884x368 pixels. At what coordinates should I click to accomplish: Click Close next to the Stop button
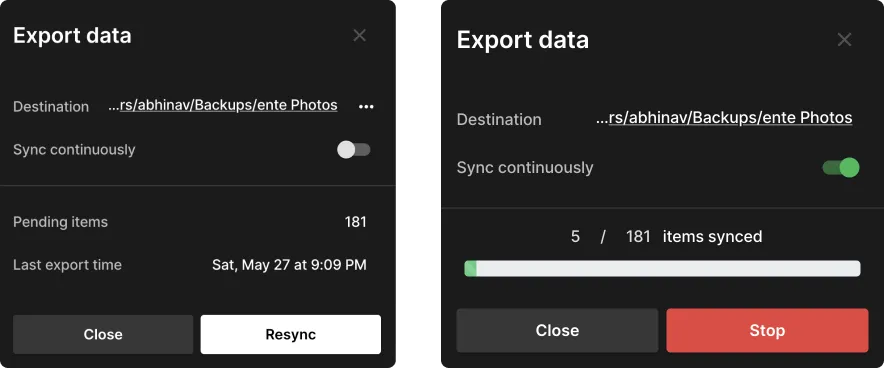coord(557,330)
